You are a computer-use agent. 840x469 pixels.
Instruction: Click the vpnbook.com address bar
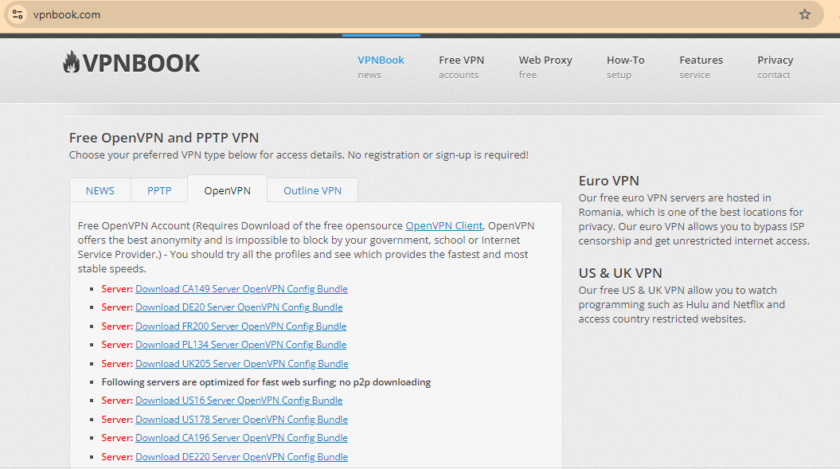point(400,15)
